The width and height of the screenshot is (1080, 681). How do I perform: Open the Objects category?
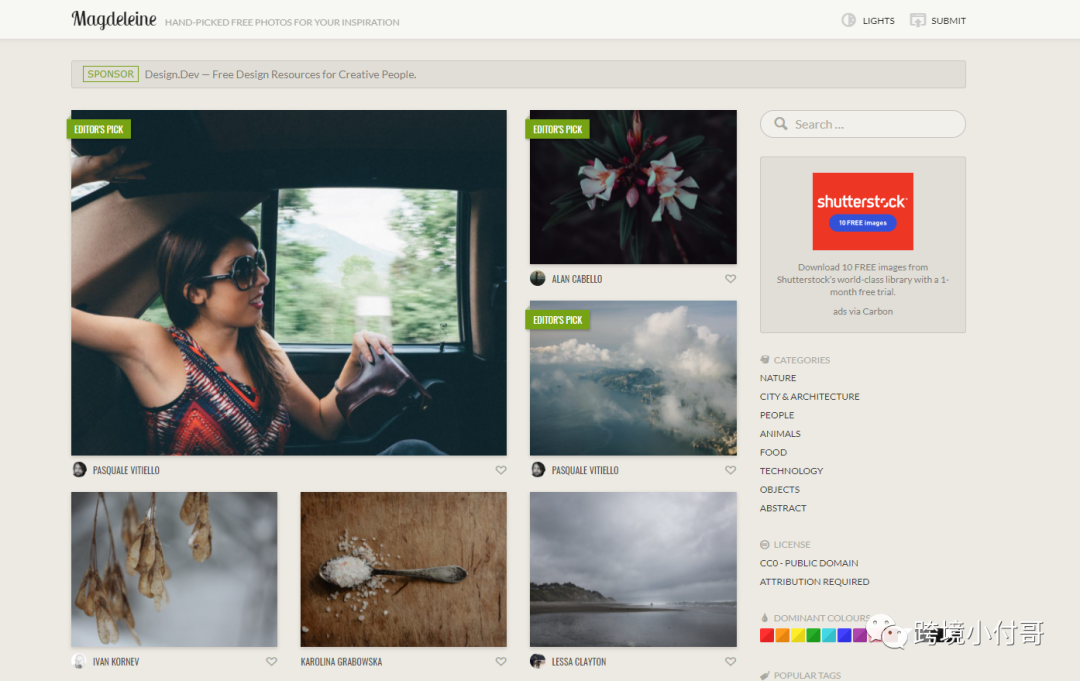[x=780, y=490]
